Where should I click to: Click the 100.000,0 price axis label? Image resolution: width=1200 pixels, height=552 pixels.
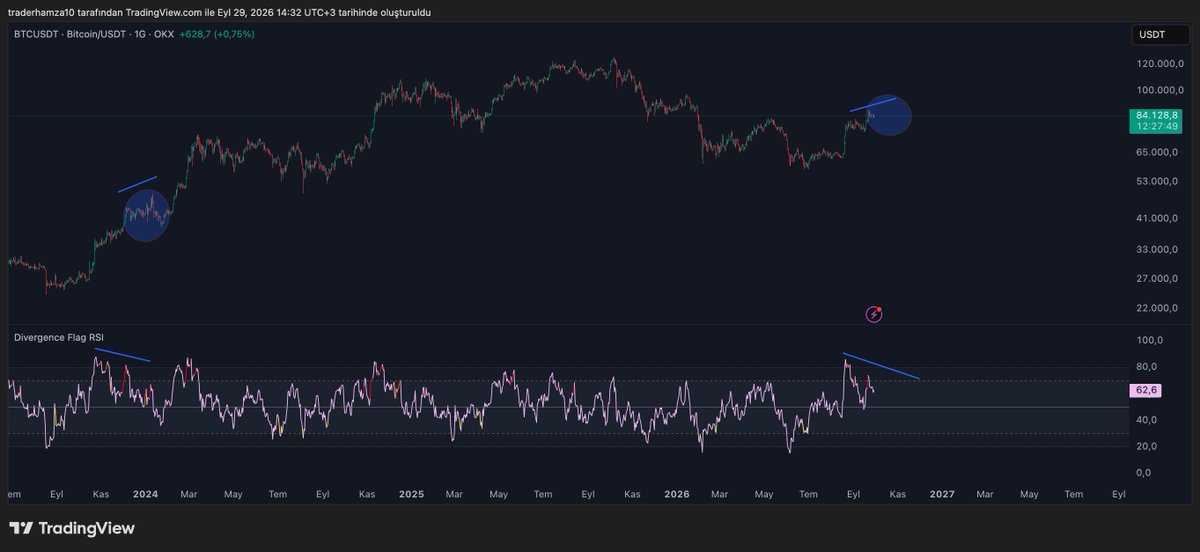click(x=1158, y=89)
